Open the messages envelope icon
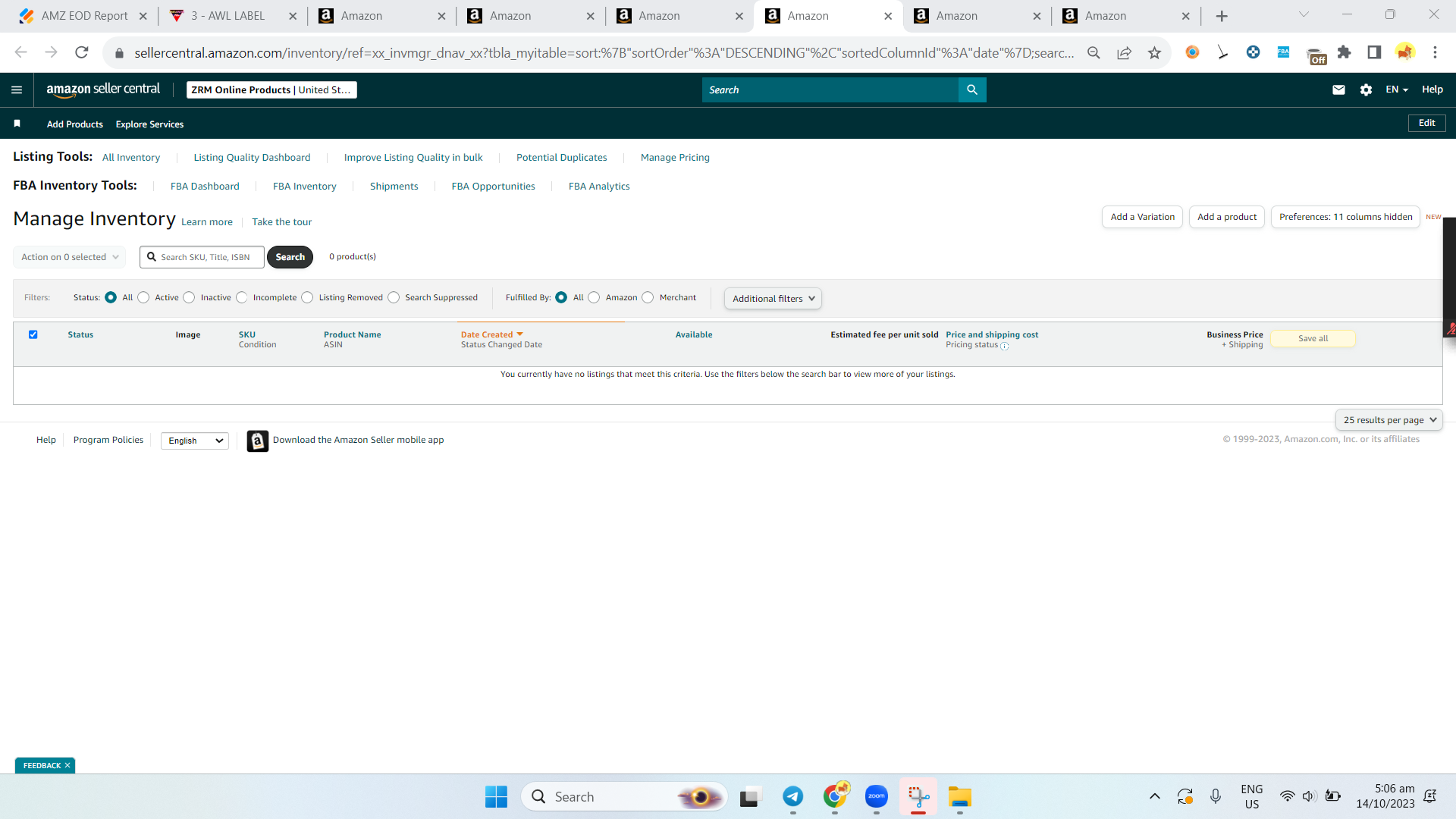This screenshot has height=819, width=1456. [1338, 89]
